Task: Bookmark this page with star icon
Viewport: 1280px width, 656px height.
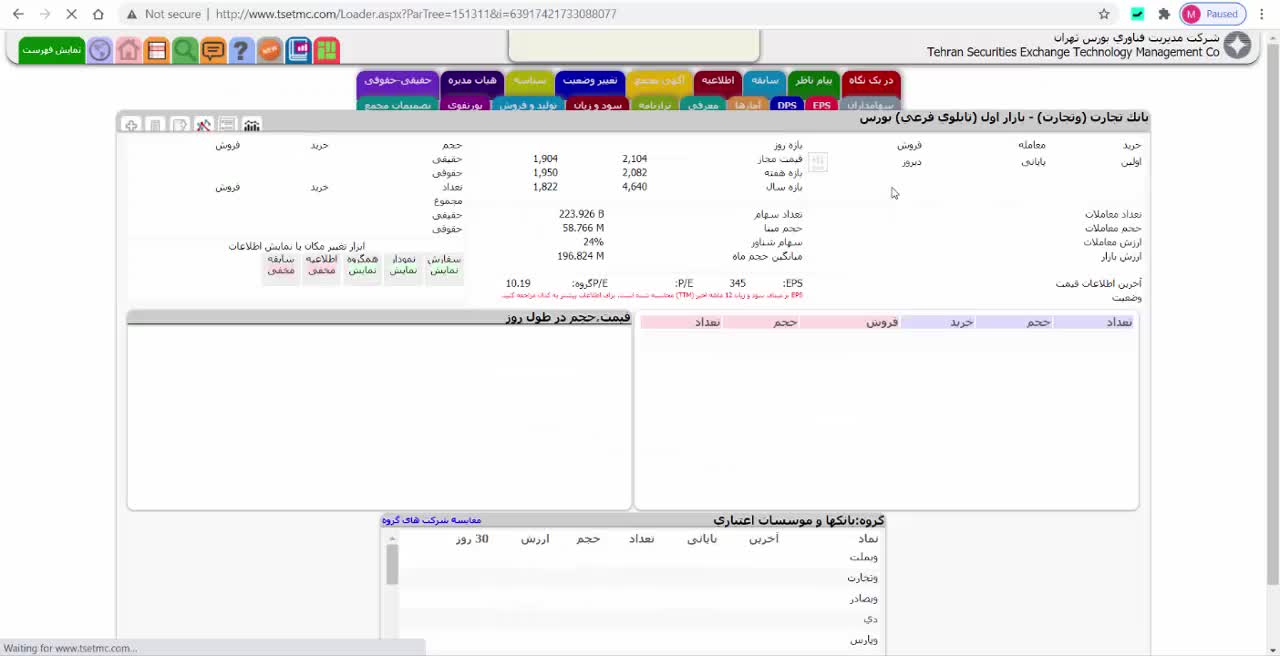Action: (x=1104, y=14)
